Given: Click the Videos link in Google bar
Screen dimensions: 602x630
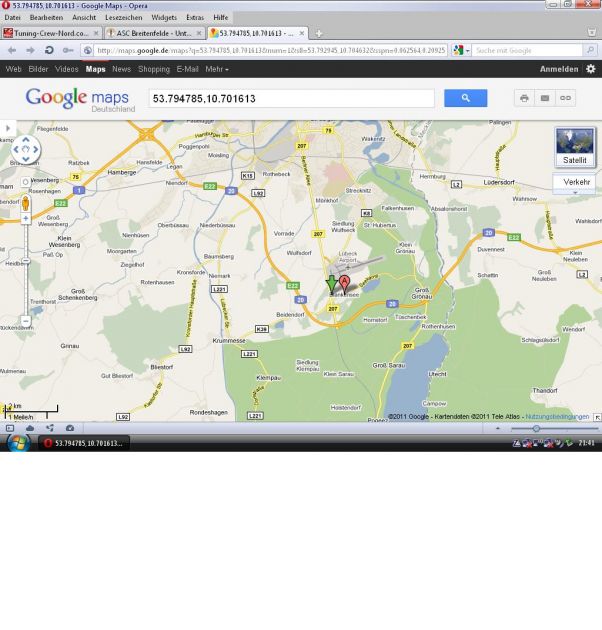Looking at the screenshot, I should (x=67, y=69).
